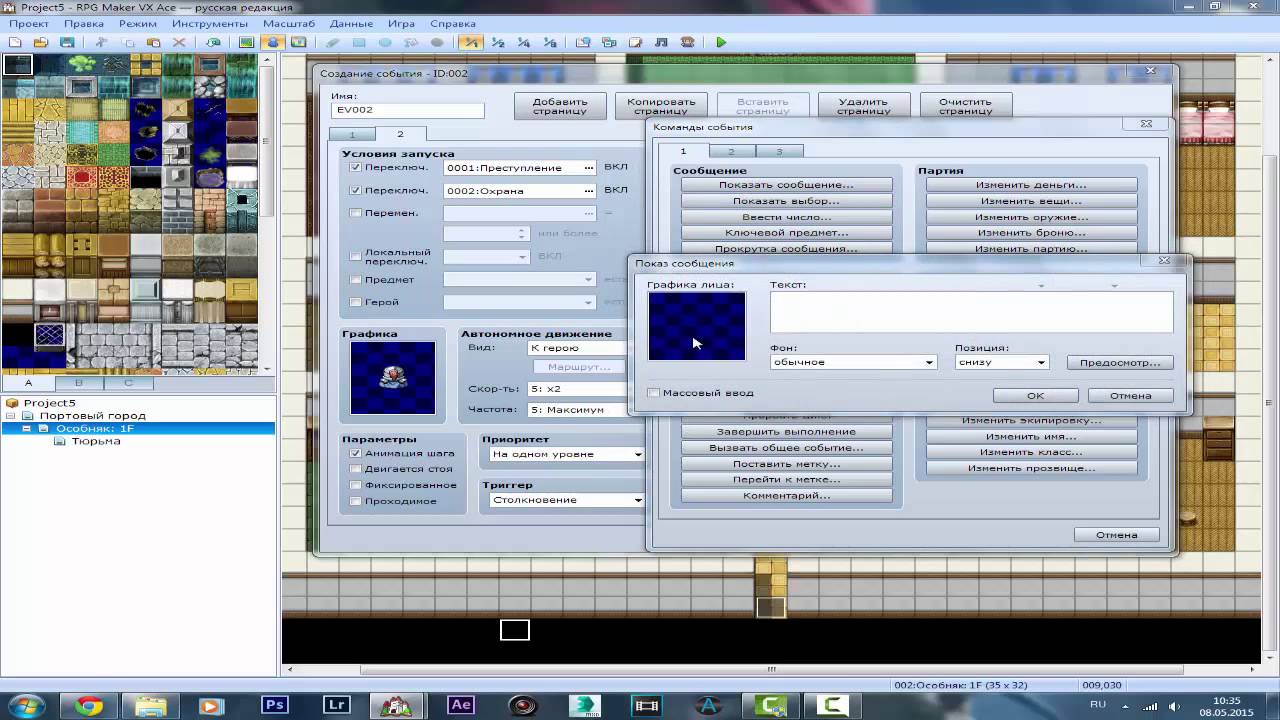Screen dimensions: 1280x720
Task: Open Lightroom from the taskbar
Action: point(337,705)
